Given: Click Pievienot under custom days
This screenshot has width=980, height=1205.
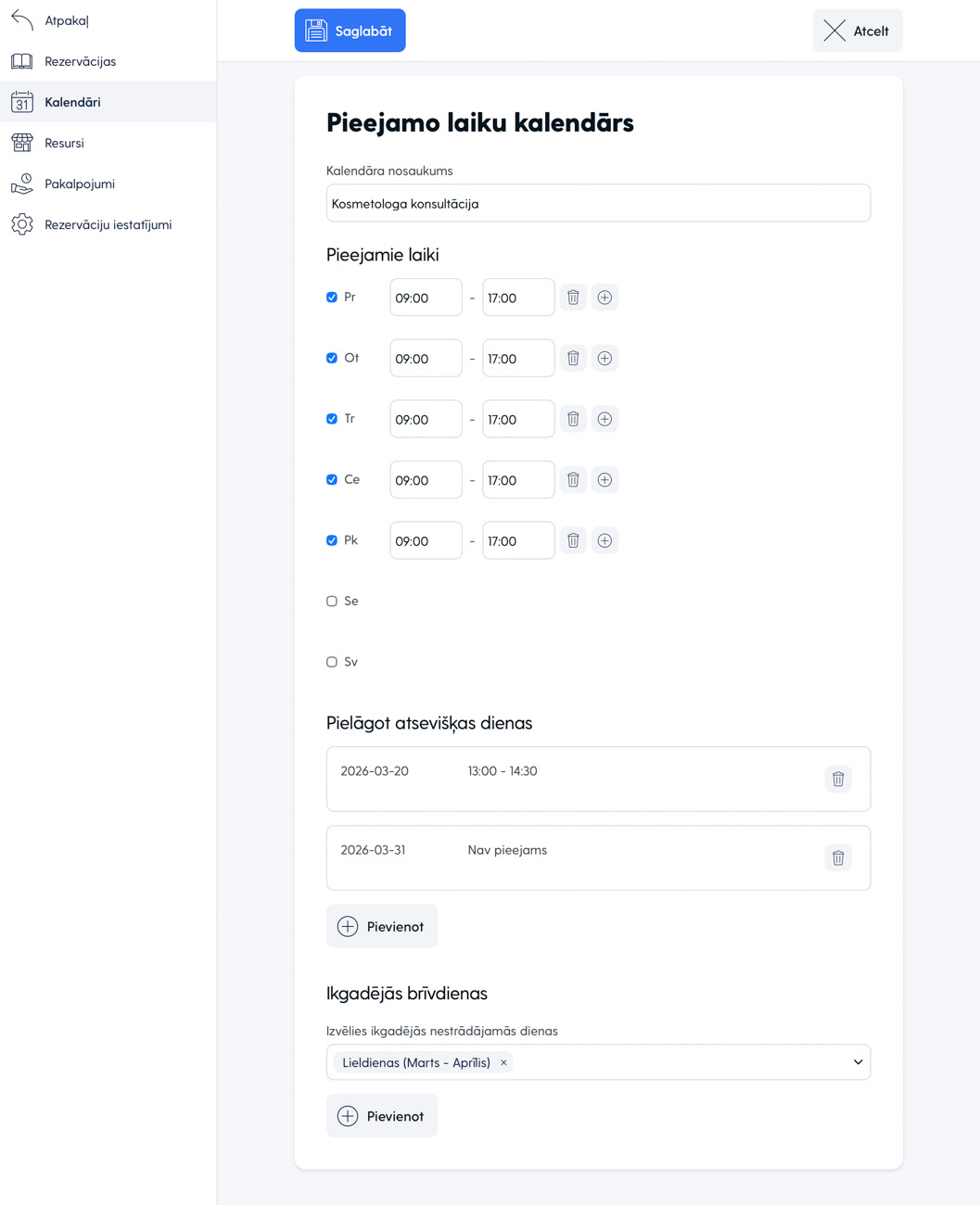Looking at the screenshot, I should [x=382, y=926].
